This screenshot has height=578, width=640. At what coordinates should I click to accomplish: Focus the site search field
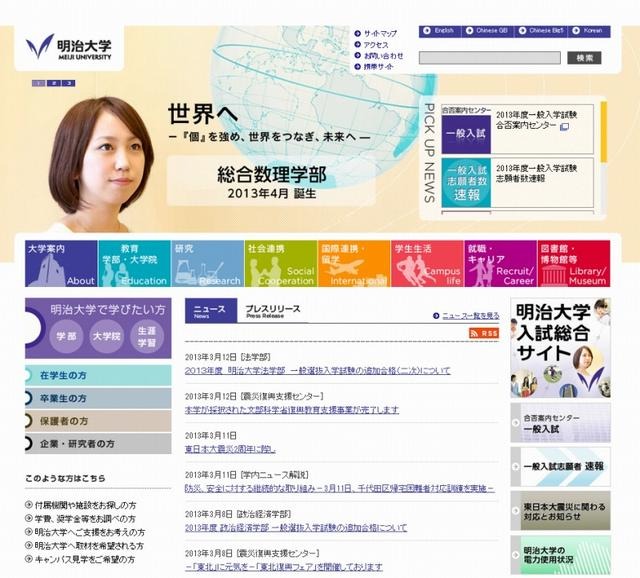click(x=490, y=58)
